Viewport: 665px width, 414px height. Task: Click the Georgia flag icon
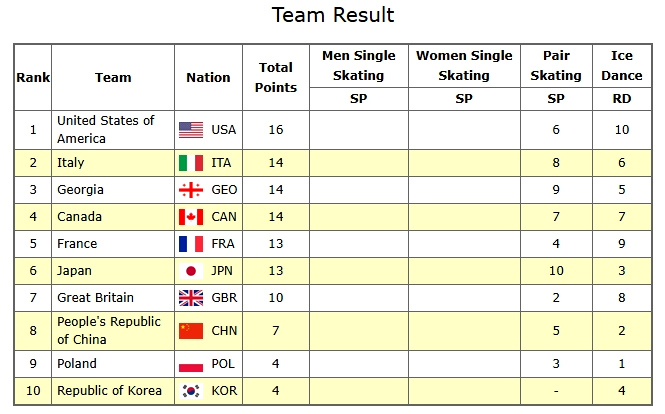coord(191,190)
